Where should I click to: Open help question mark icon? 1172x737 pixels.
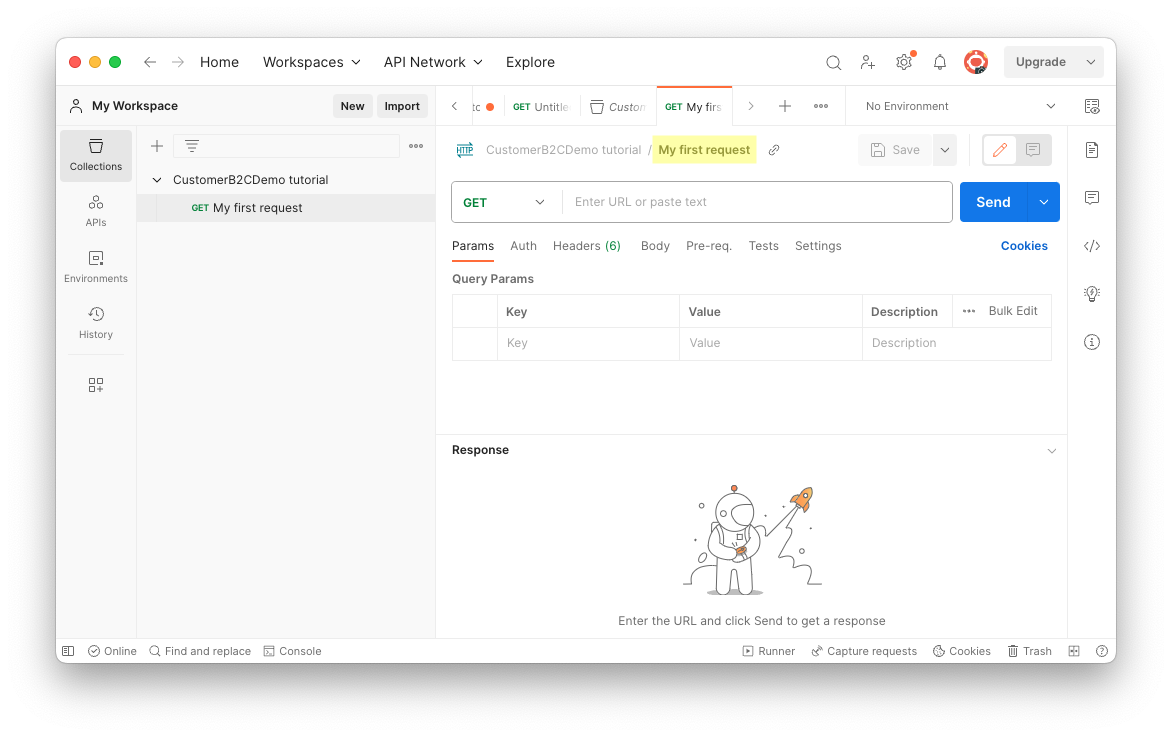click(1101, 651)
